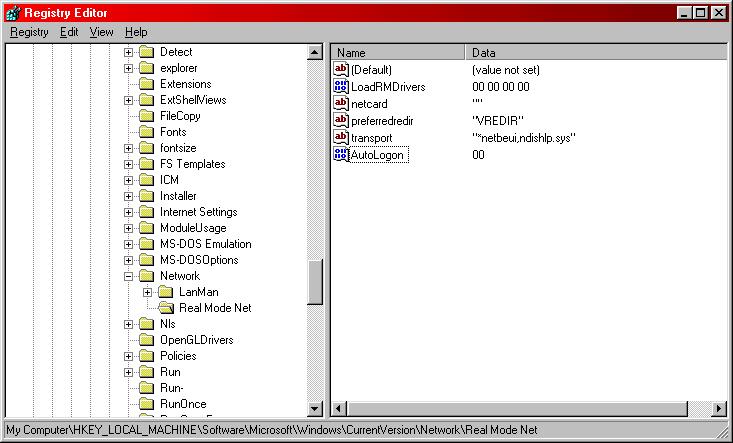Viewport: 733px width, 443px height.
Task: Expand the Nls key
Action: click(x=128, y=324)
